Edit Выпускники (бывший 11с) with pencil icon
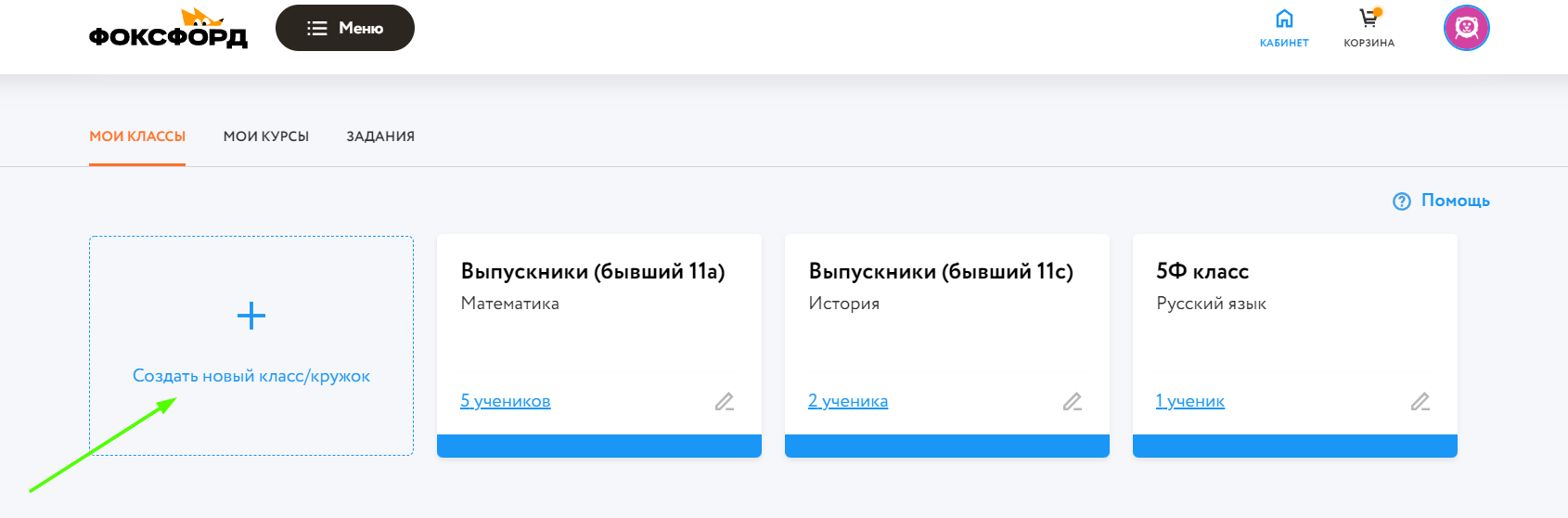This screenshot has width=1568, height=518. click(x=1073, y=401)
